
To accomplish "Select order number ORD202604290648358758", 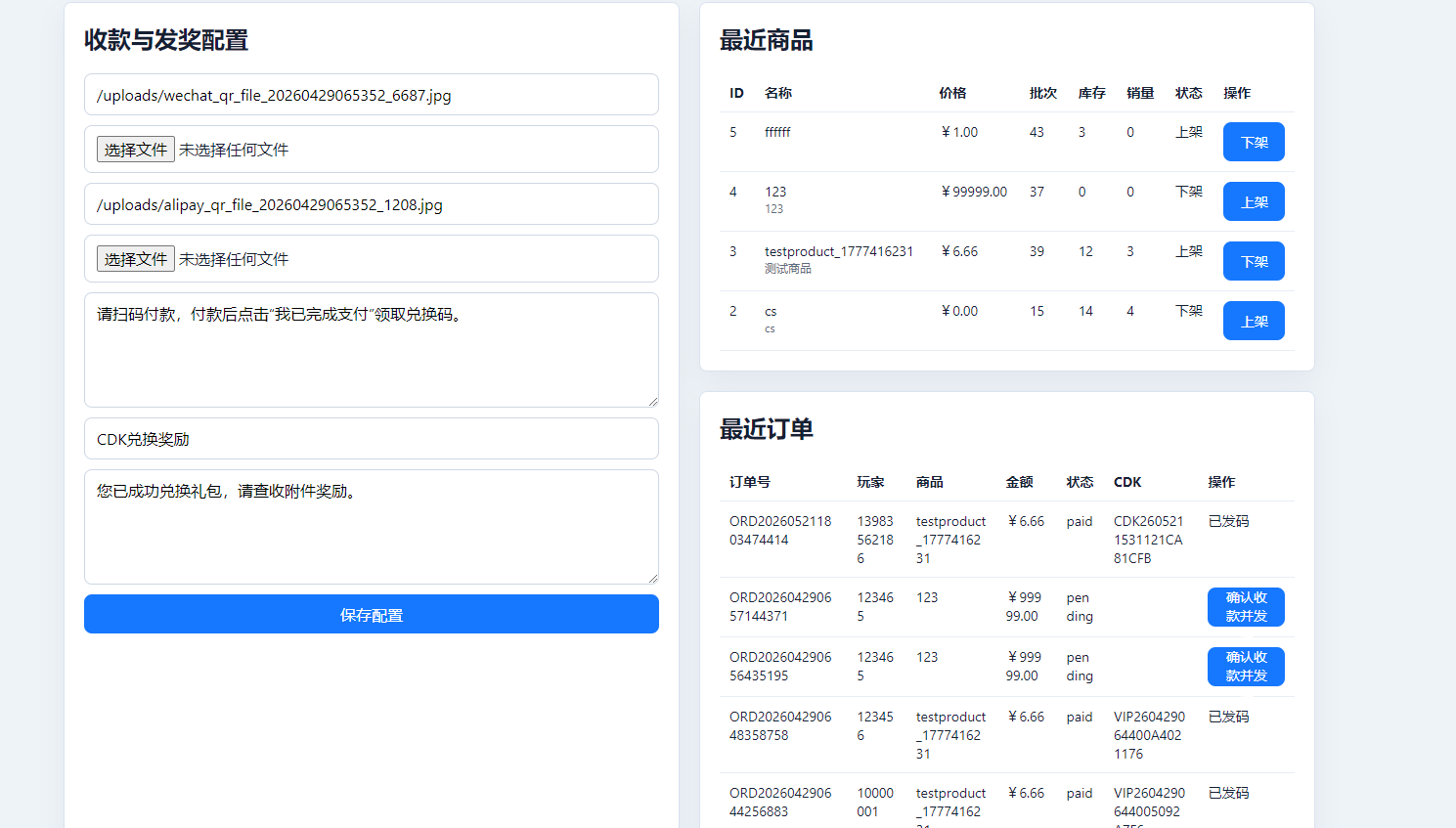I will coord(780,725).
